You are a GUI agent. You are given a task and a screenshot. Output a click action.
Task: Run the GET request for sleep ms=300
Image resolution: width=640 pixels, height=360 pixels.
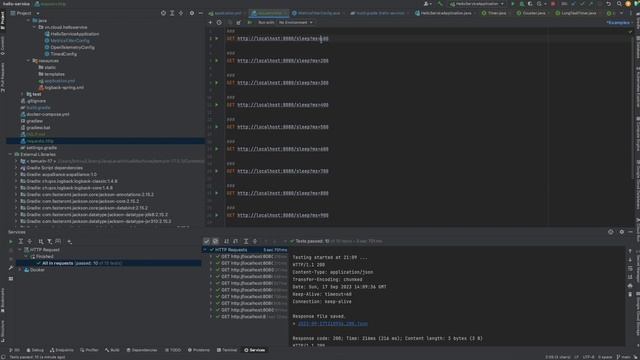tap(217, 82)
